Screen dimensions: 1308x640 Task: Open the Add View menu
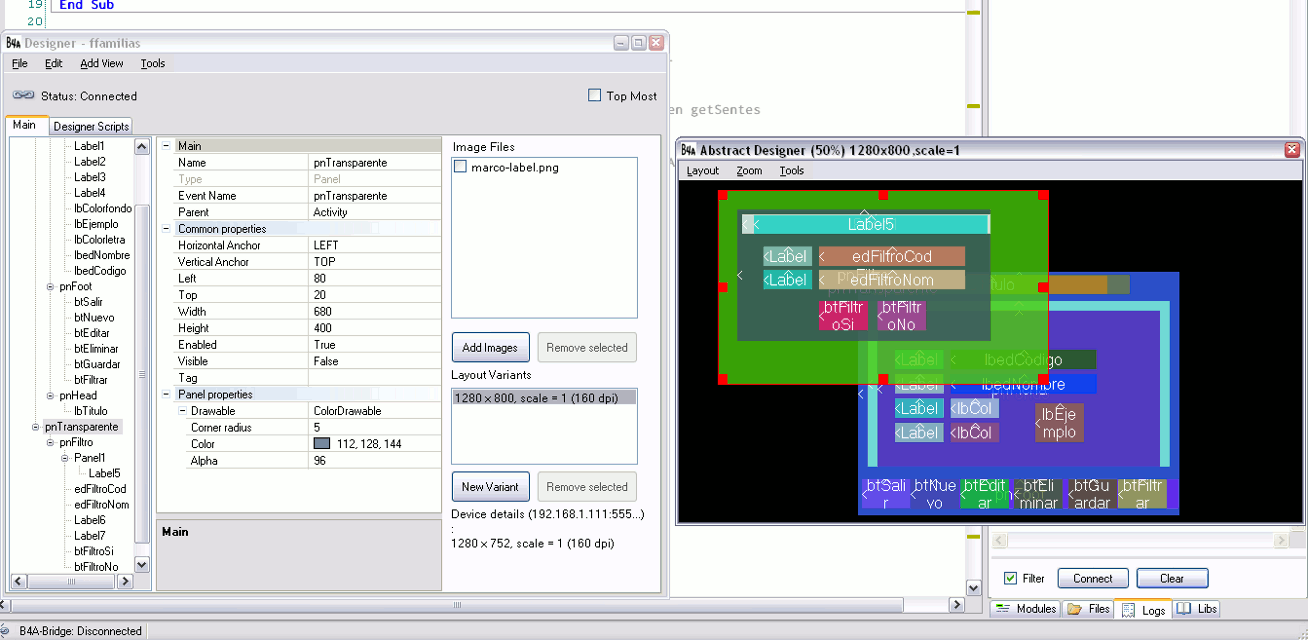pos(102,63)
